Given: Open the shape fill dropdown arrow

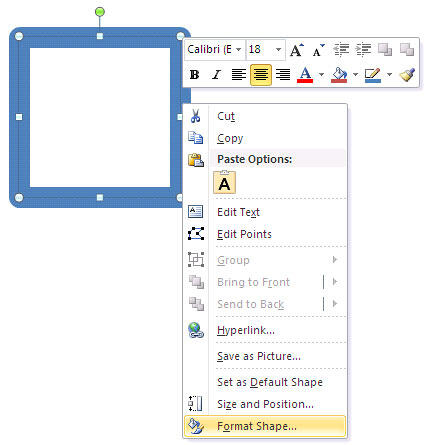Looking at the screenshot, I should tap(355, 75).
